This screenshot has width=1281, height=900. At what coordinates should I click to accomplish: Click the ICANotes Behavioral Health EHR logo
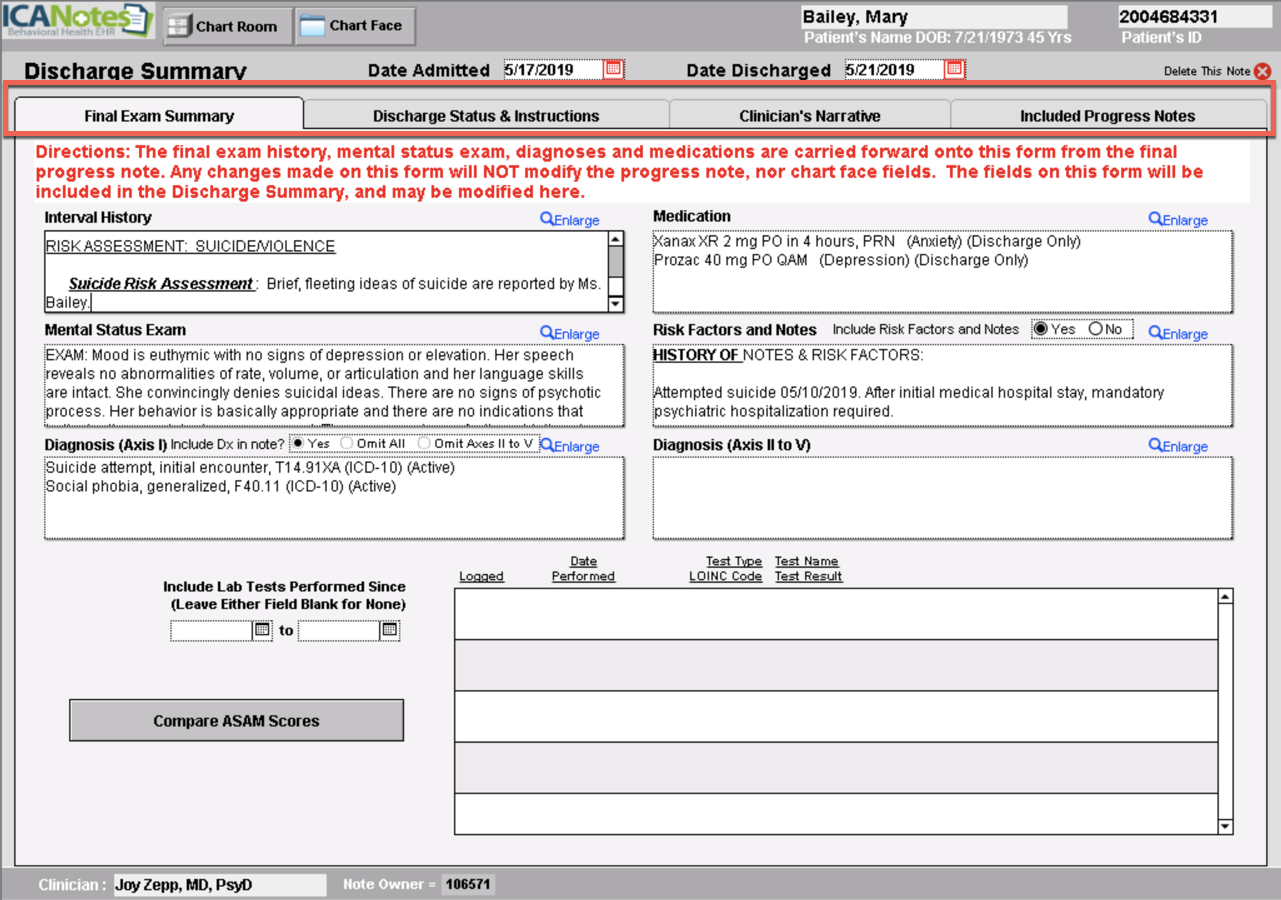[75, 20]
